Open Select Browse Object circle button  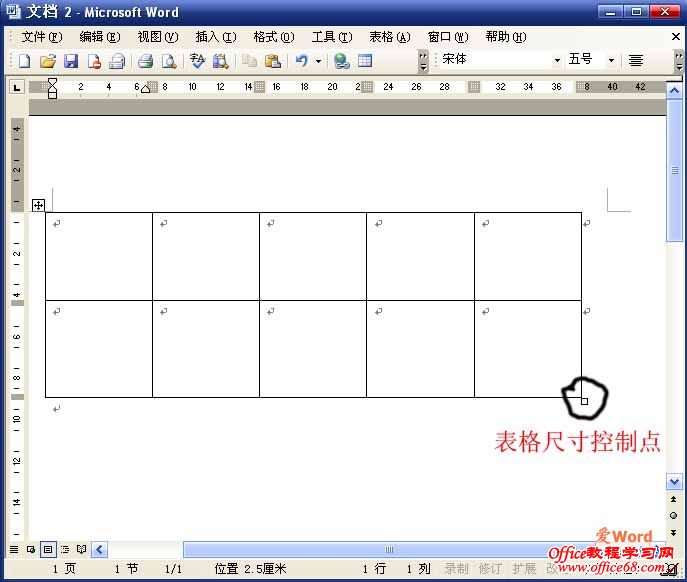[674, 515]
